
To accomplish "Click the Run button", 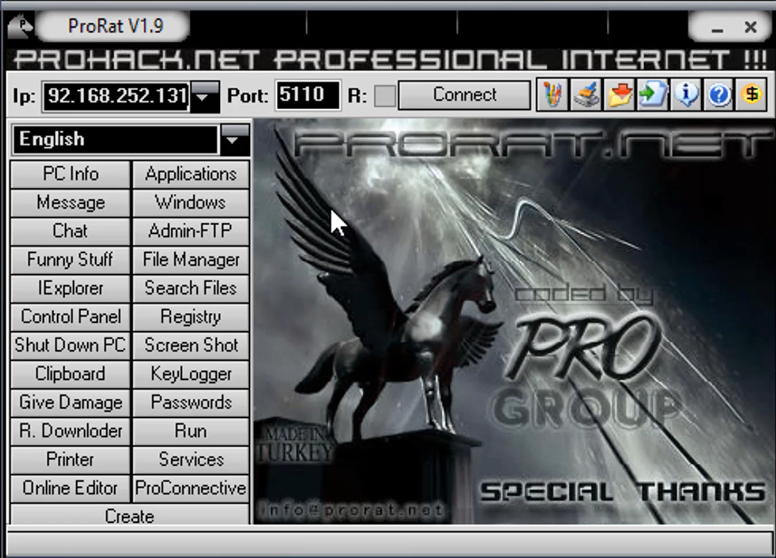I will click(x=191, y=431).
